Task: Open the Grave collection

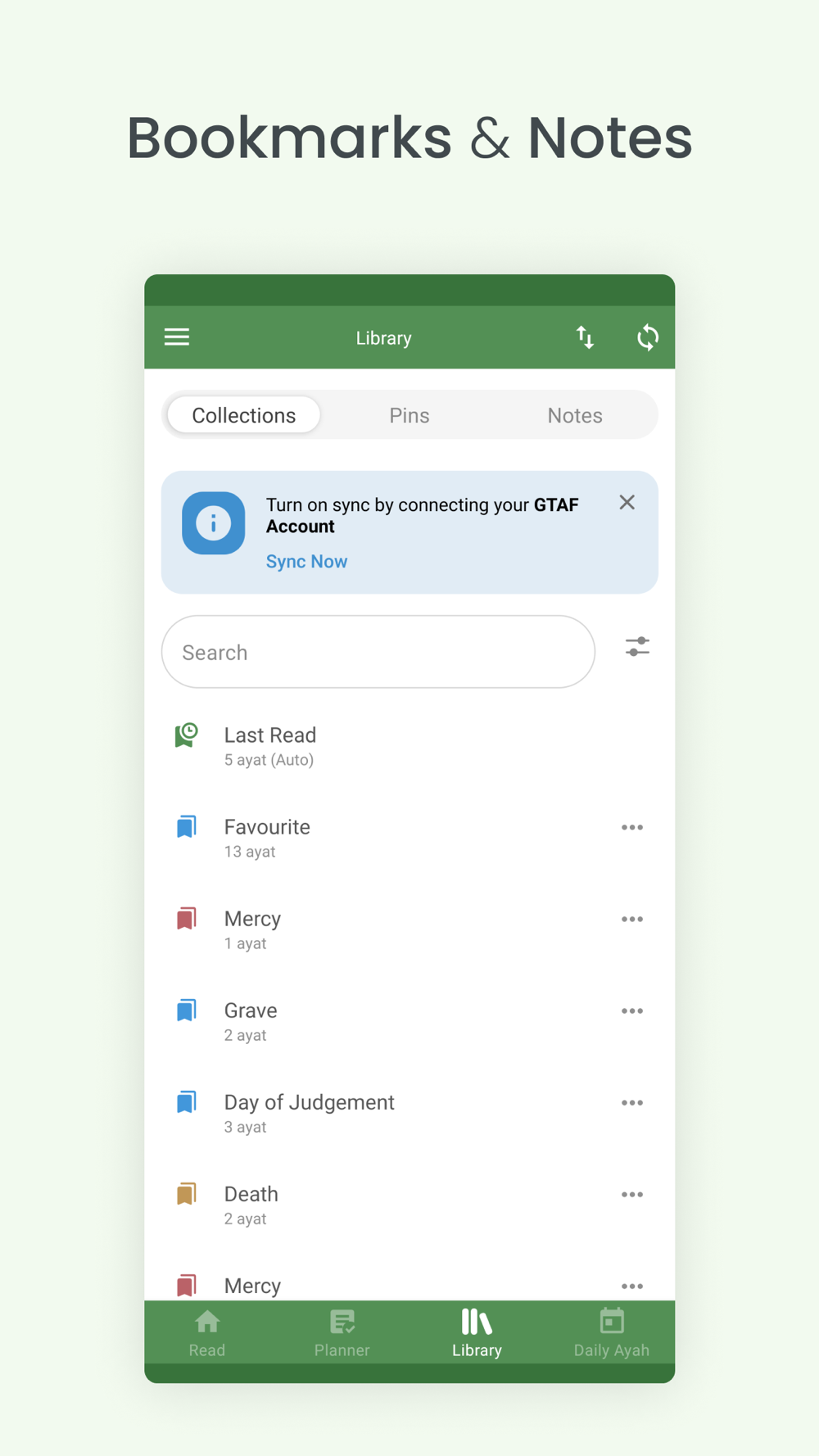Action: 409,1021
